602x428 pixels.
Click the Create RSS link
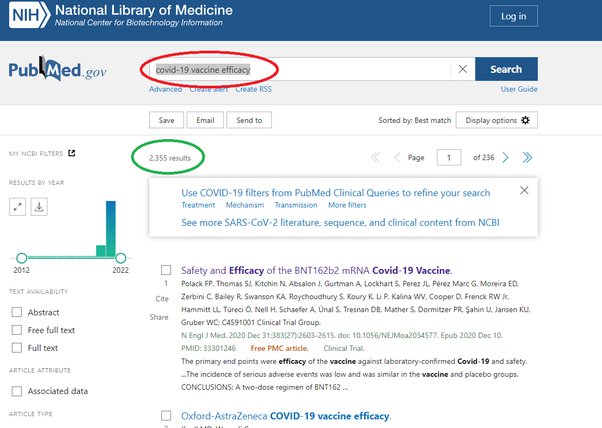(253, 89)
